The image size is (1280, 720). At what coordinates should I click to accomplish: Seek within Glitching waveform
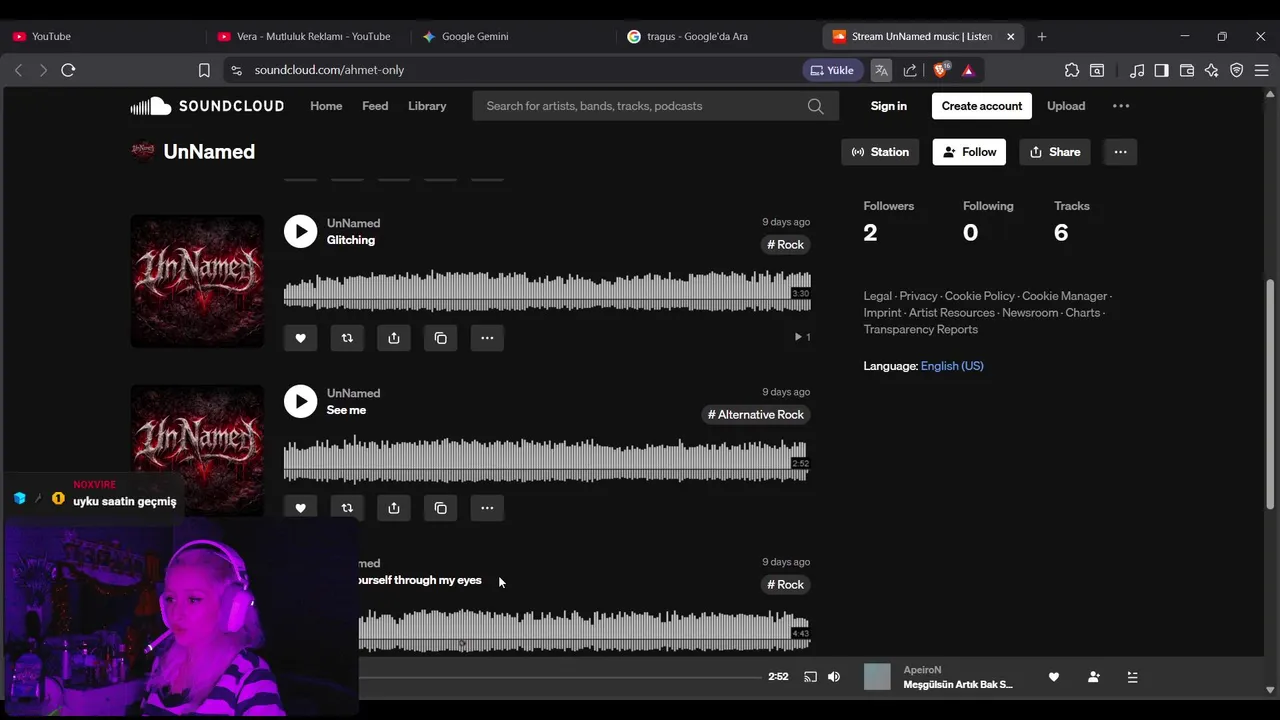[547, 291]
